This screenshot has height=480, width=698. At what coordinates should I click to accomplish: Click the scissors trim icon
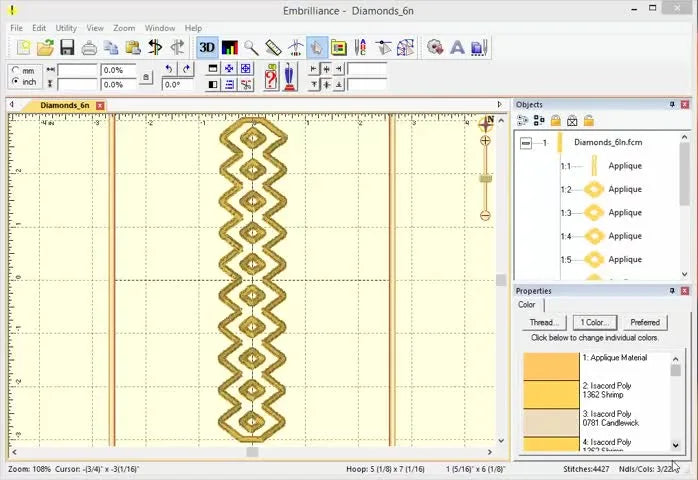245,84
